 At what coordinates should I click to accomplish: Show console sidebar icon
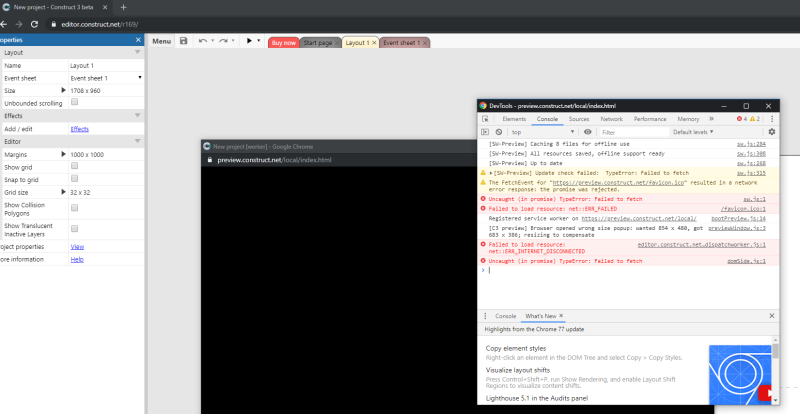click(485, 132)
